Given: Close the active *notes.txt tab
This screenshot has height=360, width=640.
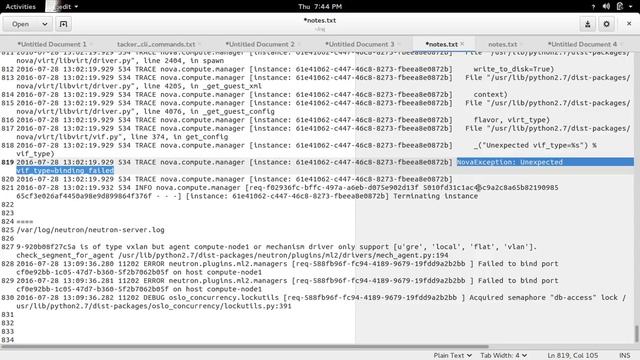Looking at the screenshot, I should click(x=462, y=44).
